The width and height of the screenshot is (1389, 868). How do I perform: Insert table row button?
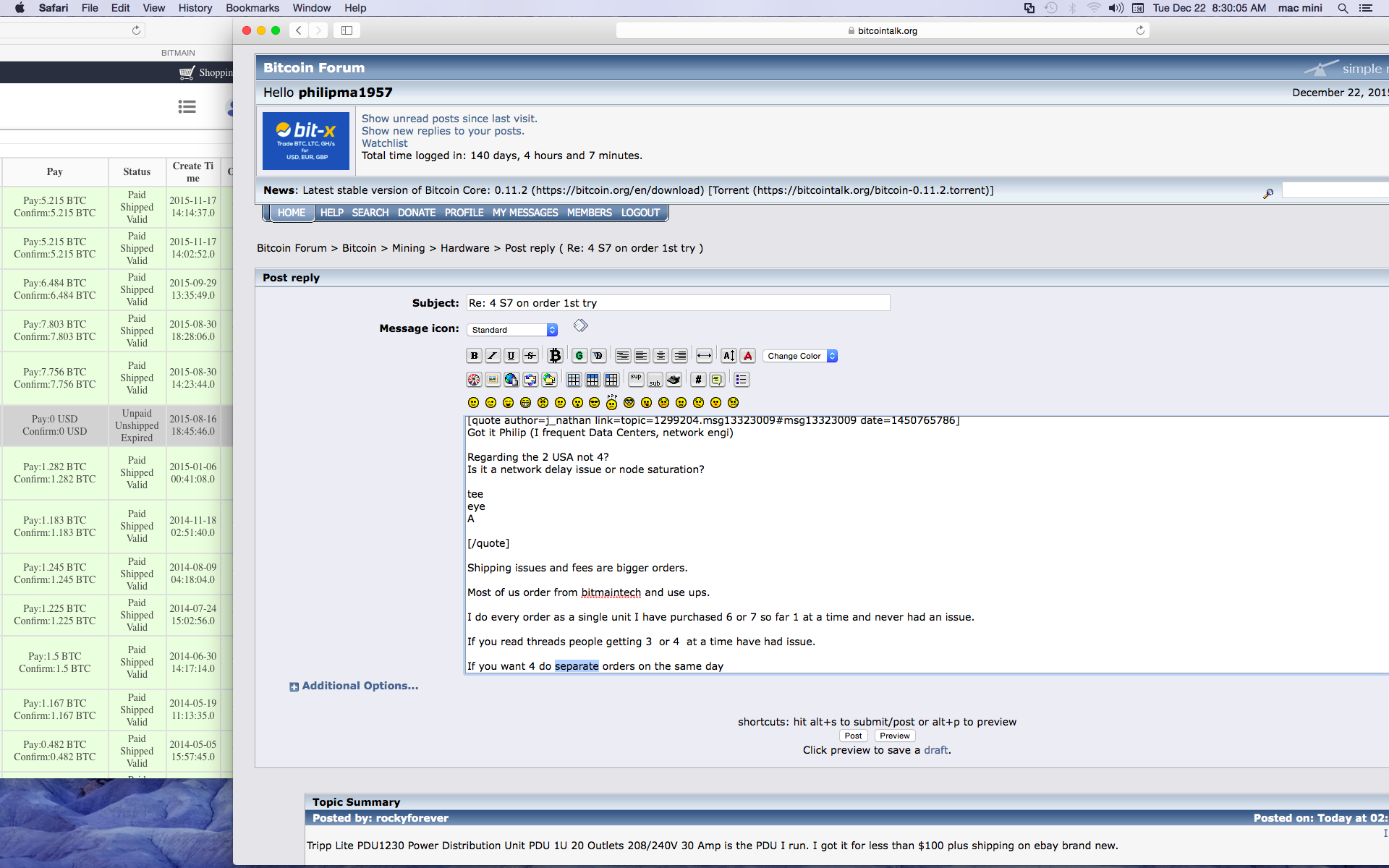[592, 379]
